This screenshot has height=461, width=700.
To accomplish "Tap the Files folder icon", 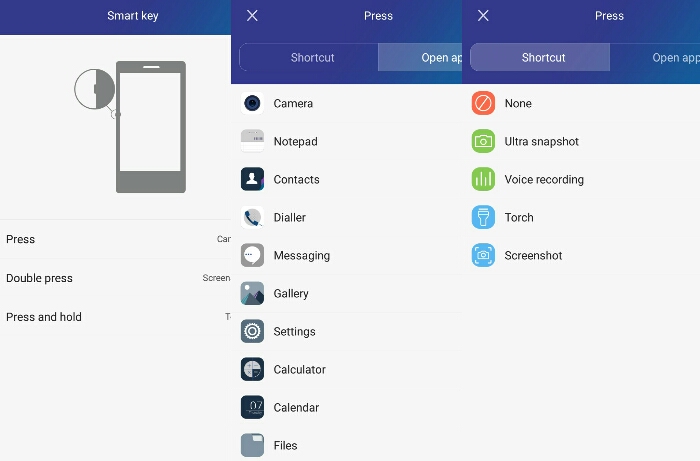I will pyautogui.click(x=252, y=445).
